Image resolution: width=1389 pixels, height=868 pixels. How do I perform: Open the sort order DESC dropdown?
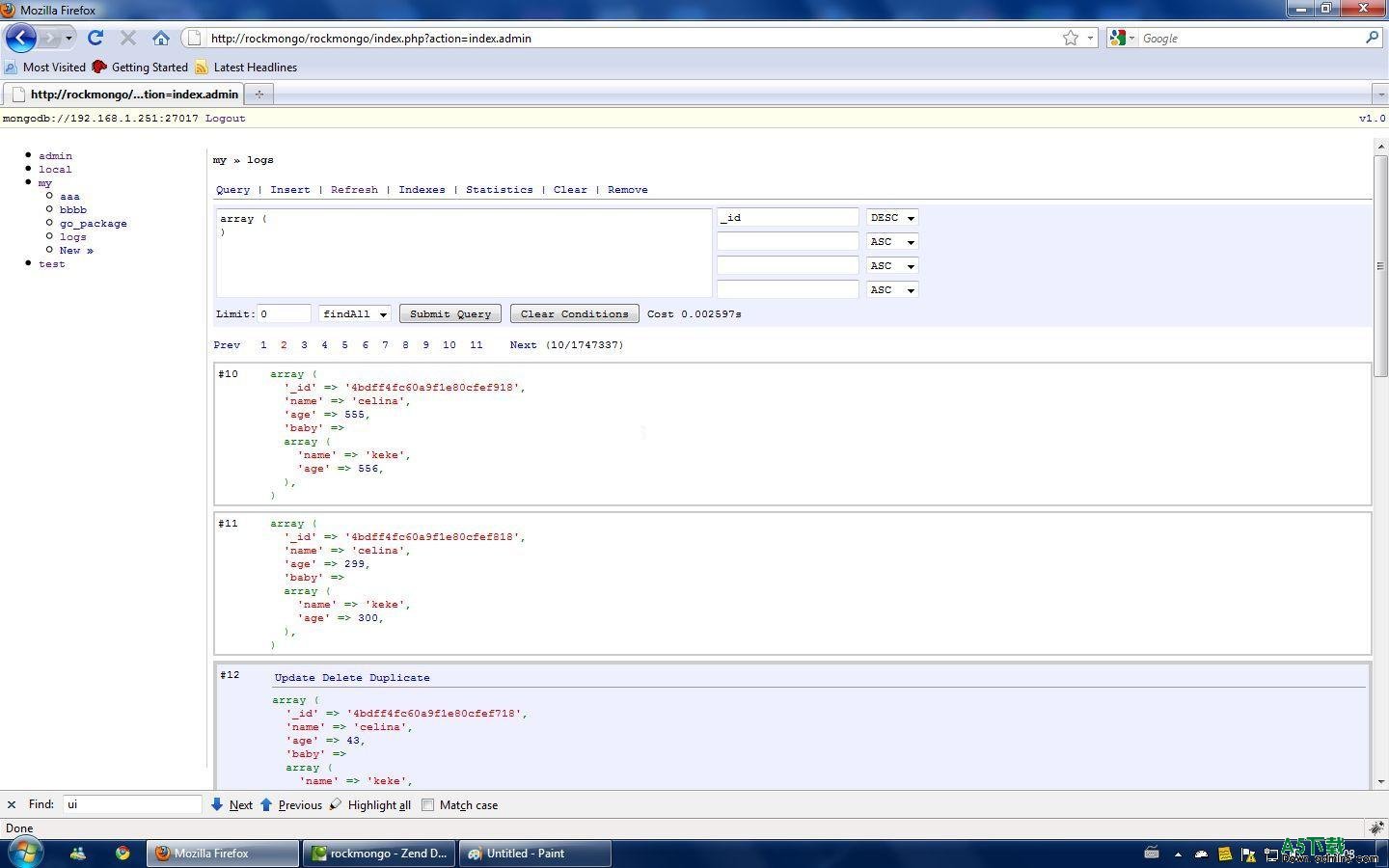coord(892,218)
